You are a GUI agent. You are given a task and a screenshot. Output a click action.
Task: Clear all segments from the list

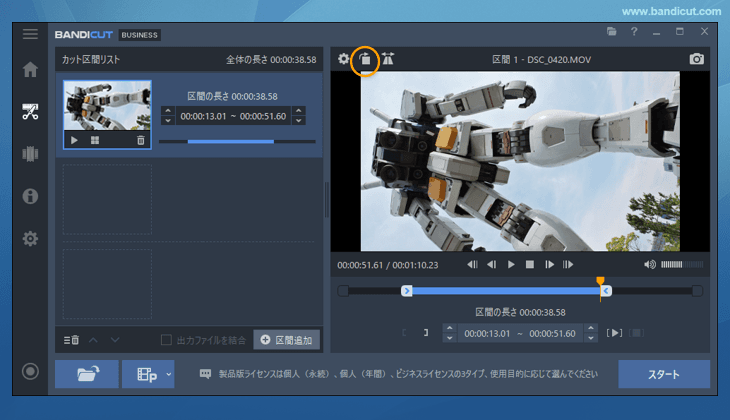(71, 340)
